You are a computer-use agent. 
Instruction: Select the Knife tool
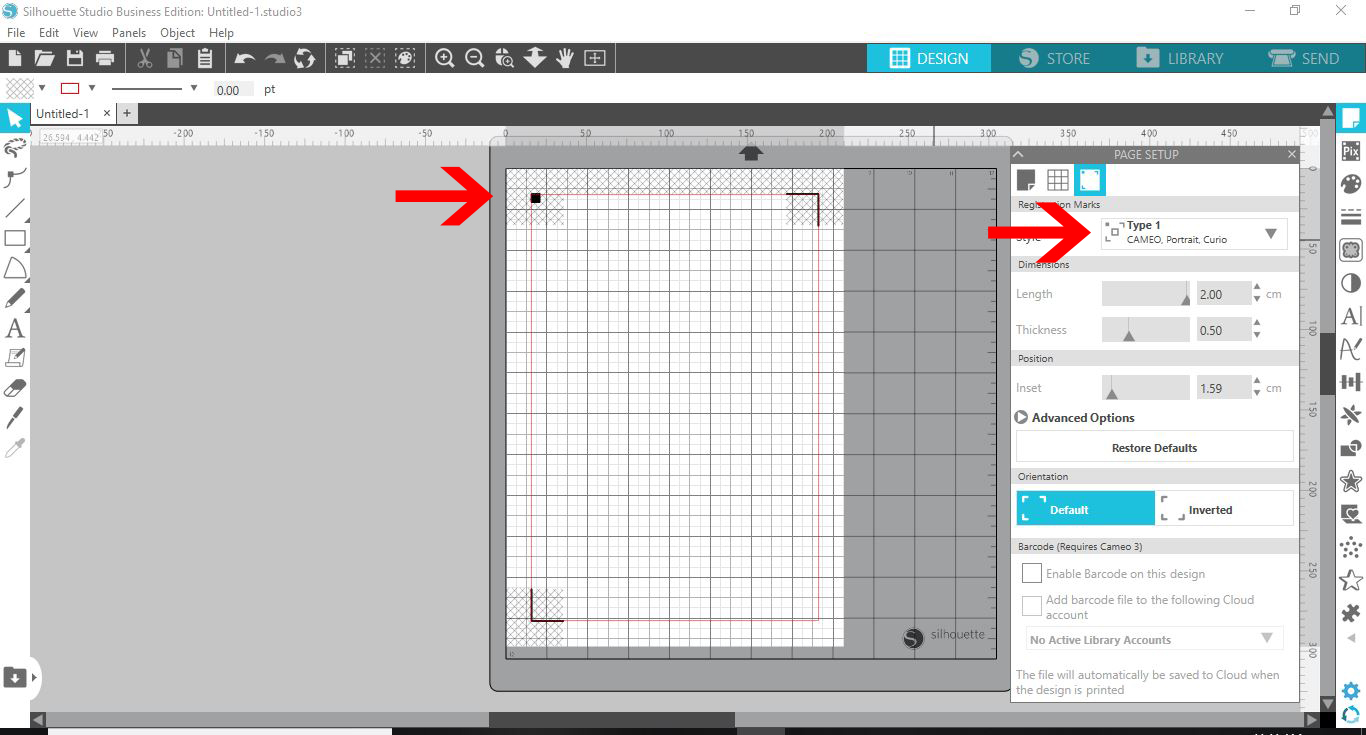(15, 417)
